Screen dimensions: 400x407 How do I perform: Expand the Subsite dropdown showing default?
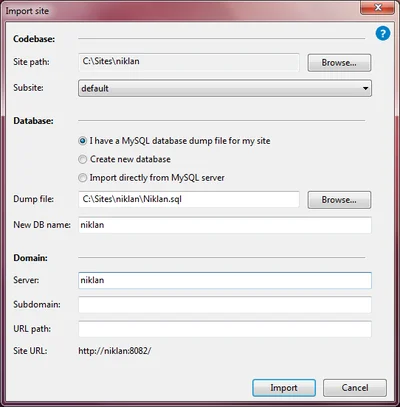click(225, 88)
